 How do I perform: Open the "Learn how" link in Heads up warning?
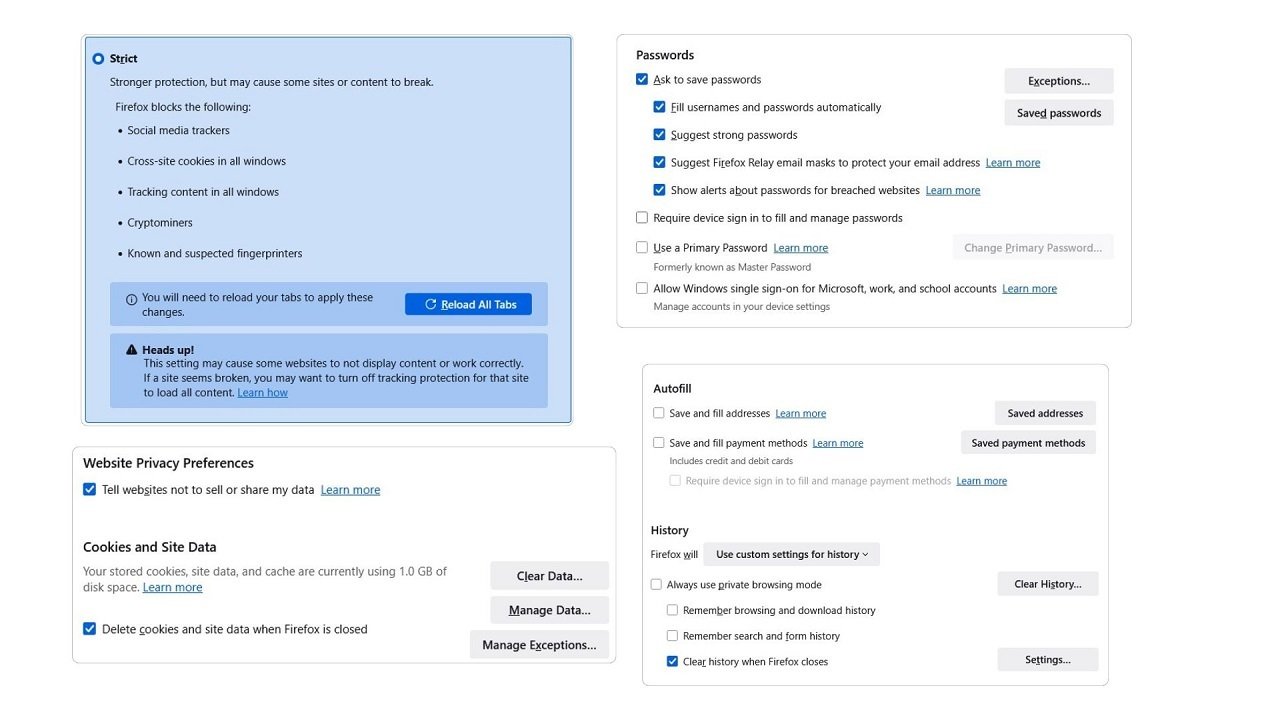coord(262,392)
